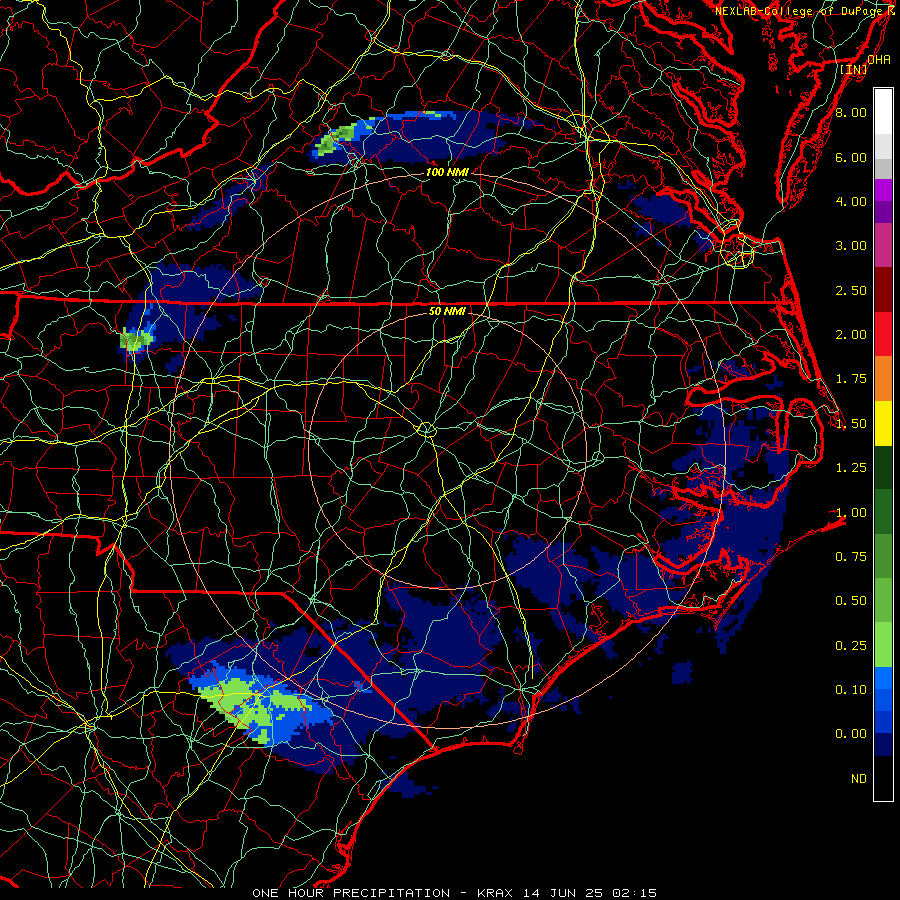The width and height of the screenshot is (900, 900).
Task: Click the 50 NMI range ring label
Action: click(447, 311)
